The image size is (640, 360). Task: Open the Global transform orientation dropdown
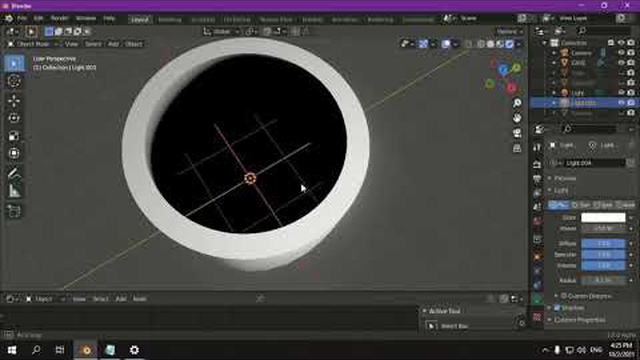coord(221,31)
